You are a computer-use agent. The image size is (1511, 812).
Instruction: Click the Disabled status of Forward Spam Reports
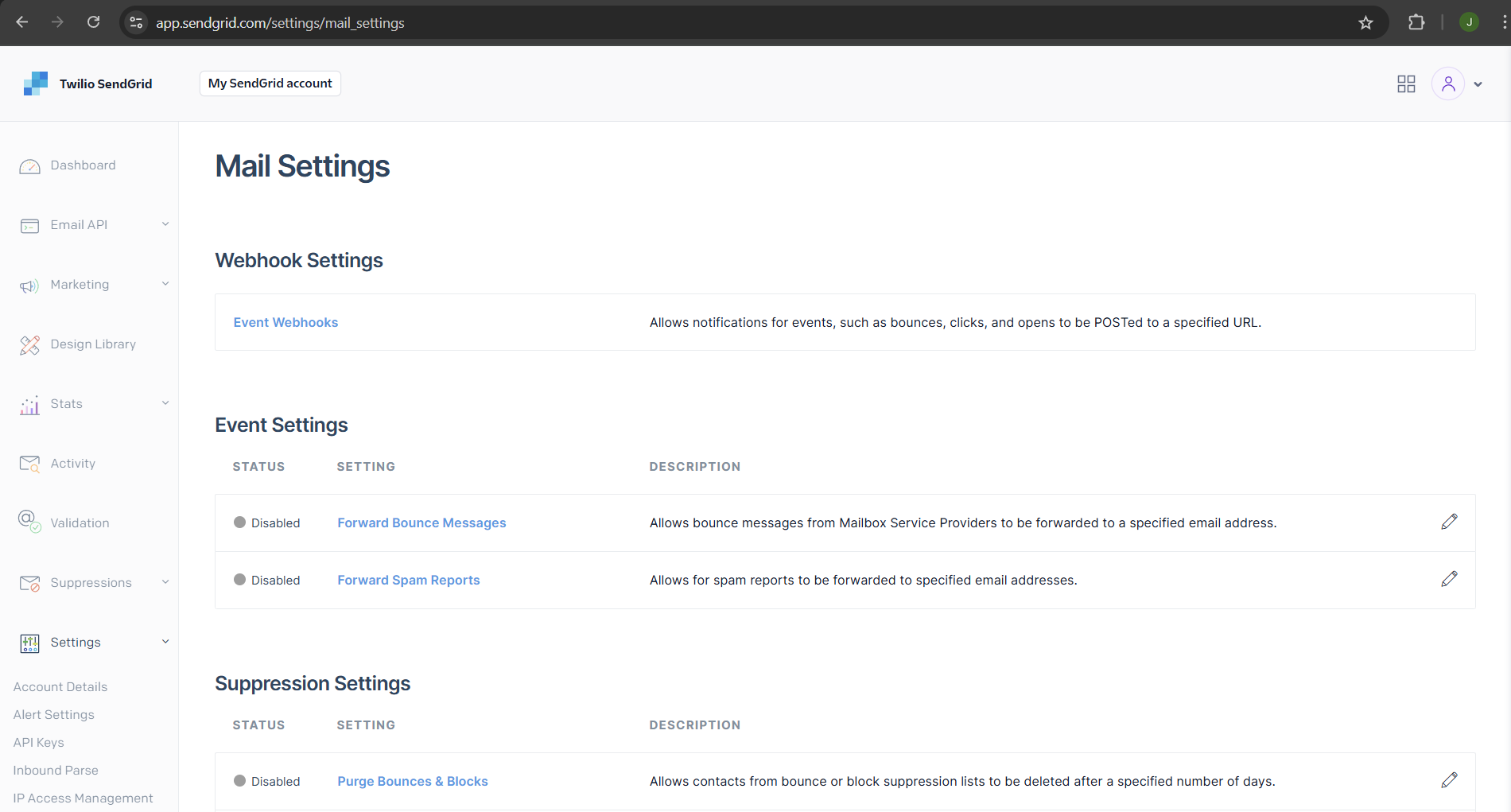click(267, 580)
